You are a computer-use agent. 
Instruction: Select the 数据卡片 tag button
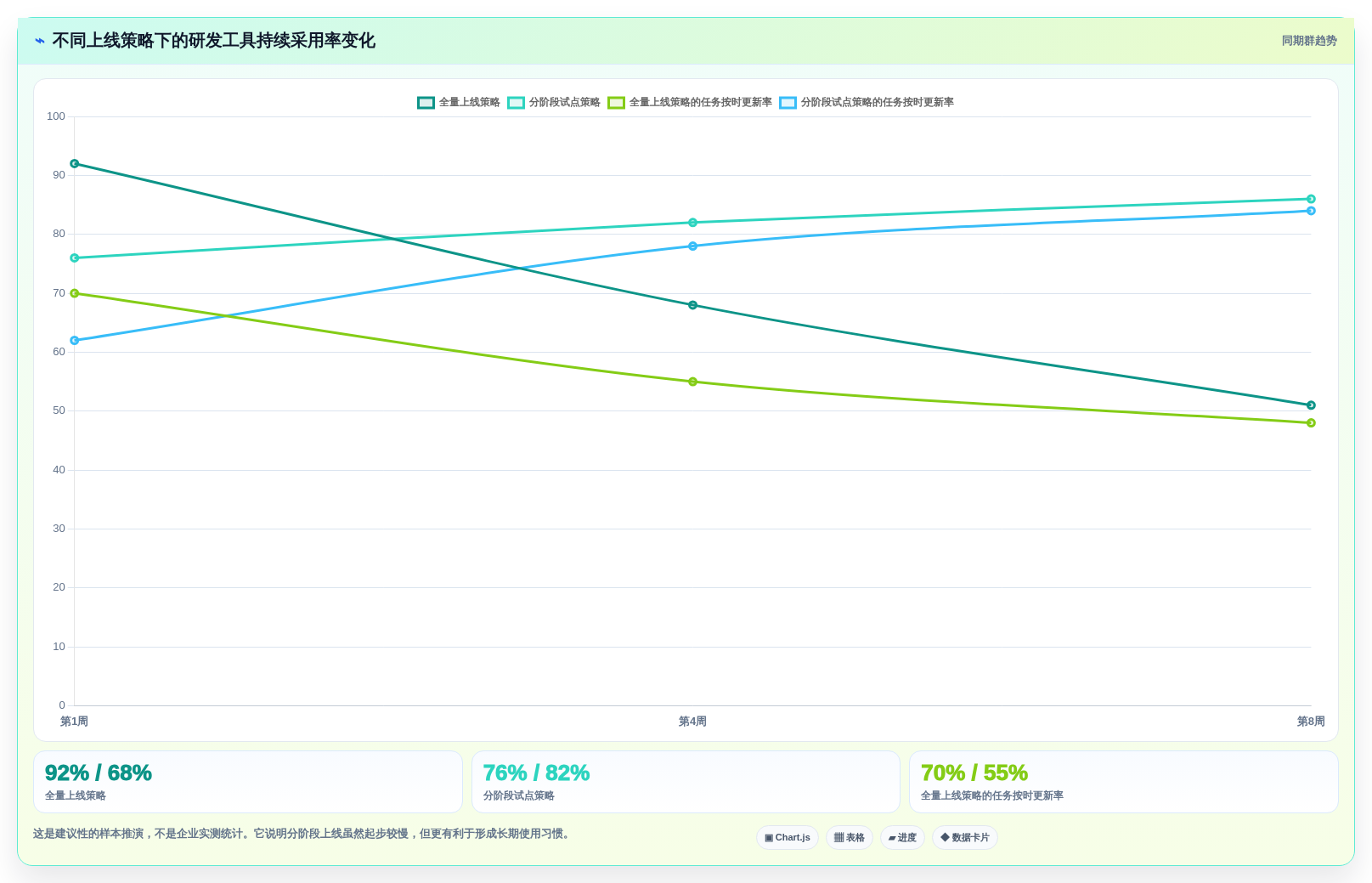pos(965,837)
